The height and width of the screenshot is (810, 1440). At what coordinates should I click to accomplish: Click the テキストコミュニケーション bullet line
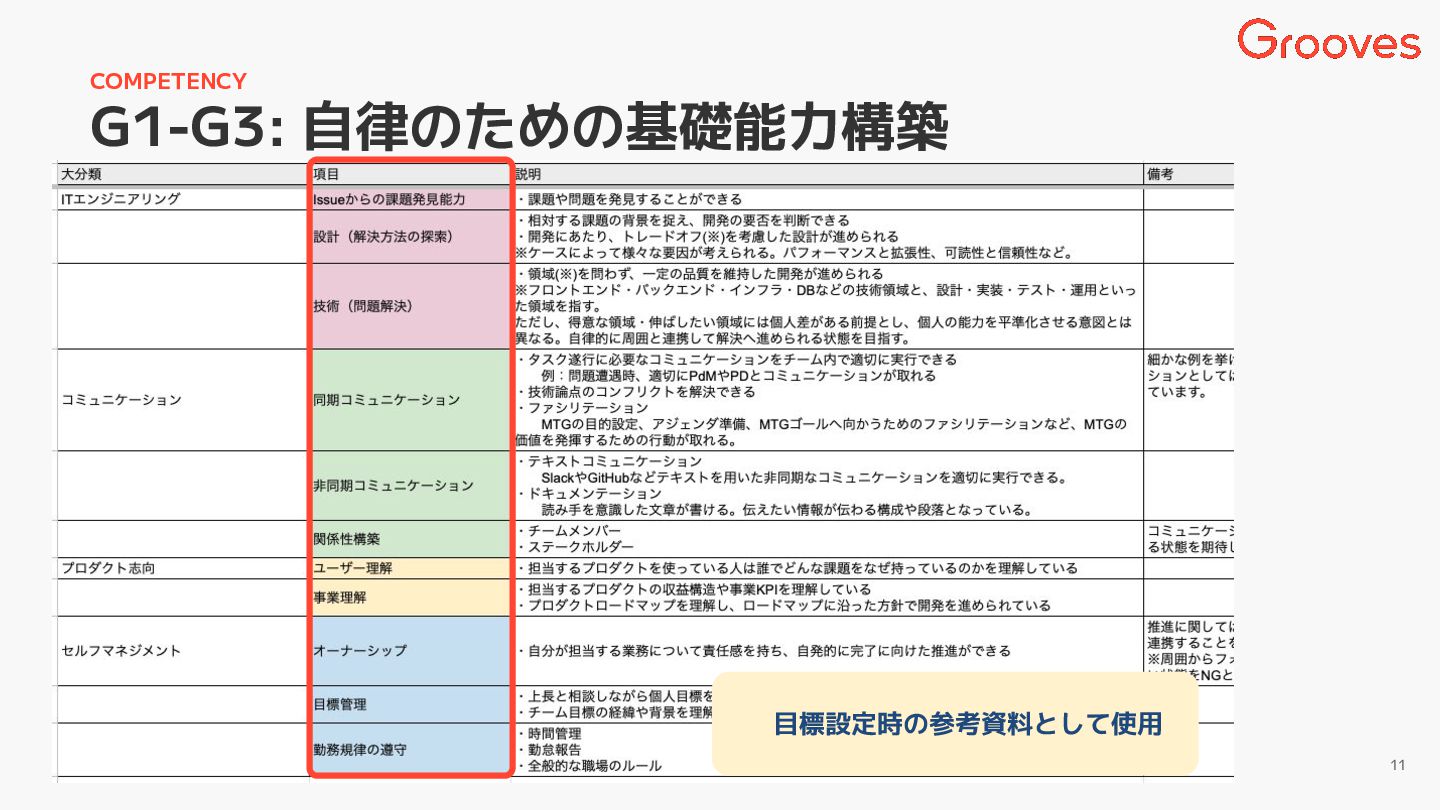click(x=610, y=461)
